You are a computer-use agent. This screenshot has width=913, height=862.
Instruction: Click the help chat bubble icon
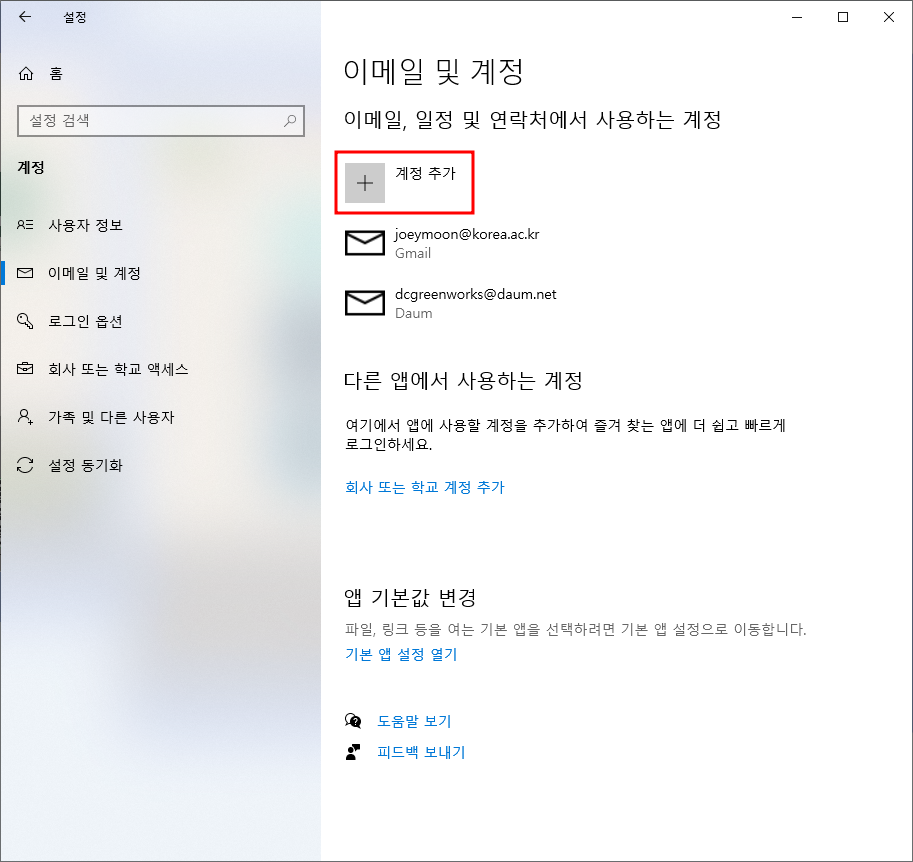353,721
